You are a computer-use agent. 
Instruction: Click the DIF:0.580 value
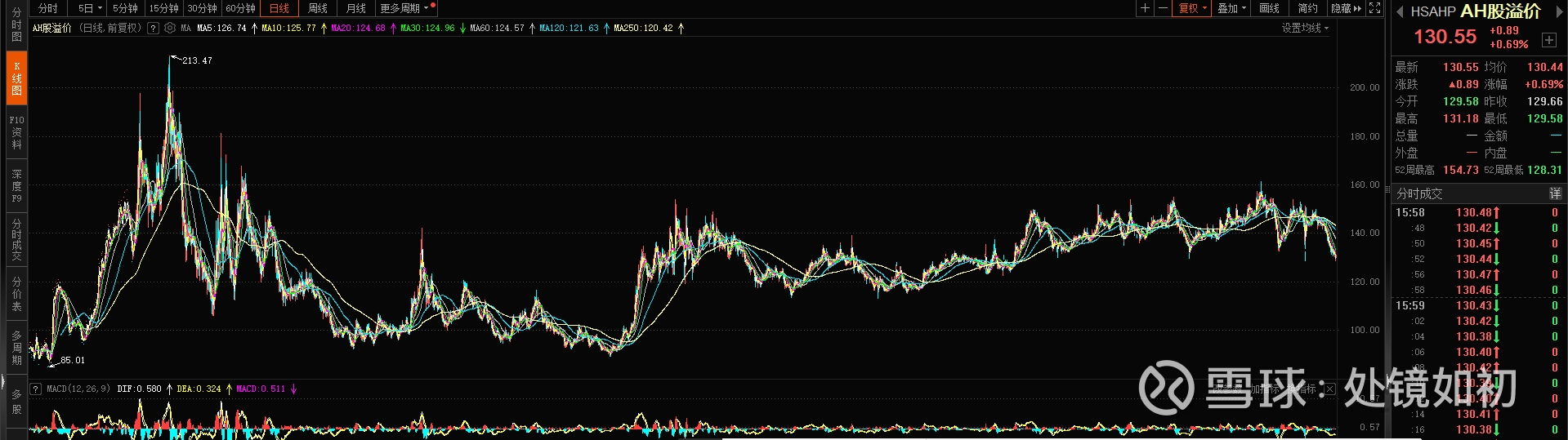(x=139, y=389)
